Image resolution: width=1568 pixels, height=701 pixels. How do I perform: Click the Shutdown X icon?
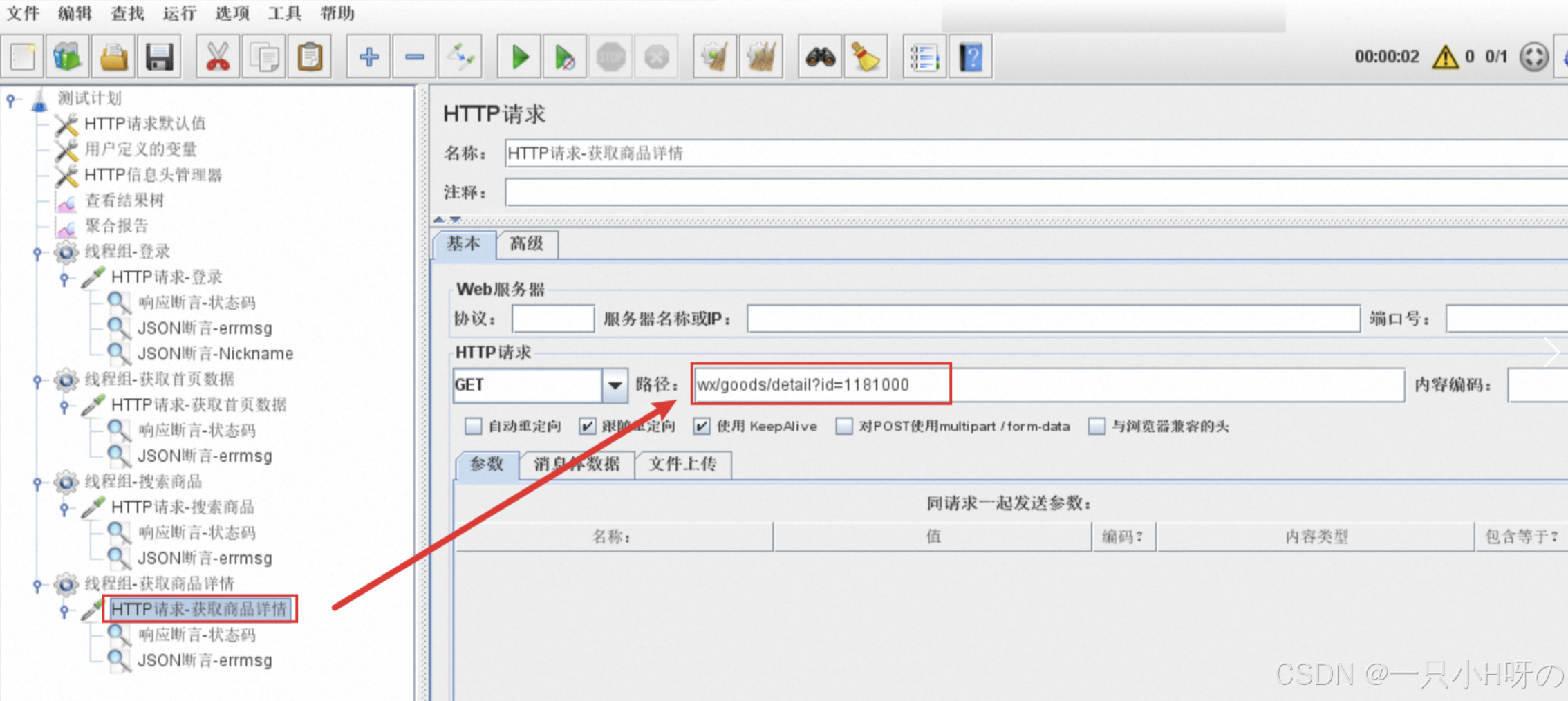point(657,56)
